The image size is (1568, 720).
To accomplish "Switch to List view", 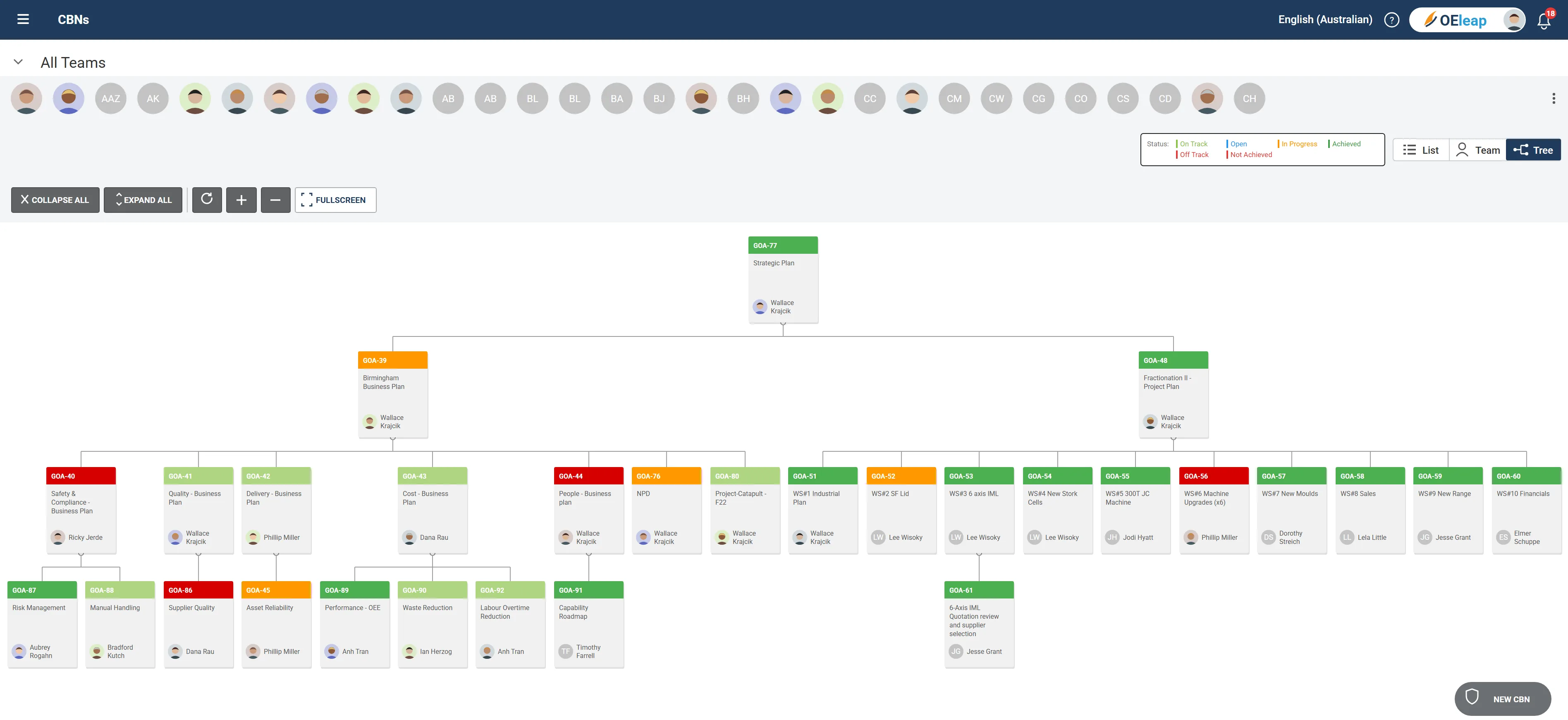I will pyautogui.click(x=1421, y=150).
